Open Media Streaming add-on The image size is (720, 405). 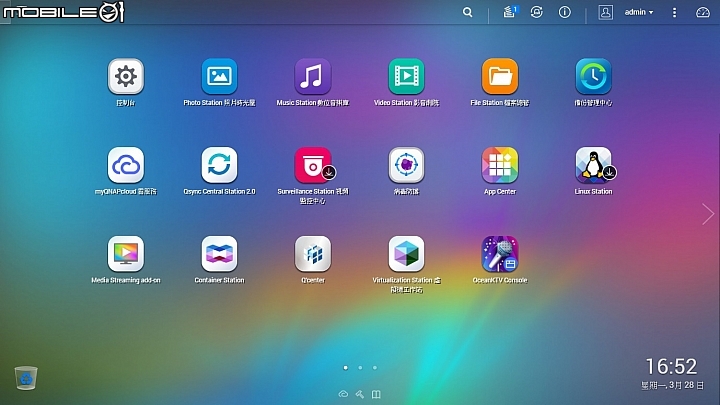point(126,254)
